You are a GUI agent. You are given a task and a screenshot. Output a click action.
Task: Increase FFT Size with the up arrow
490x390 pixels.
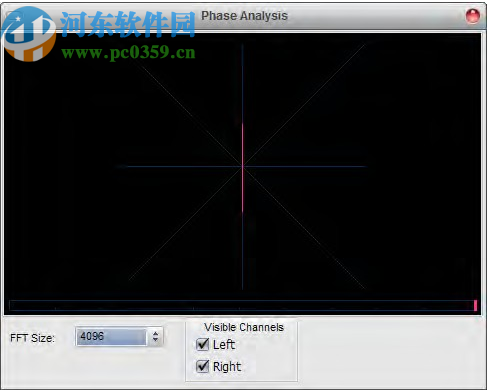[155, 333]
